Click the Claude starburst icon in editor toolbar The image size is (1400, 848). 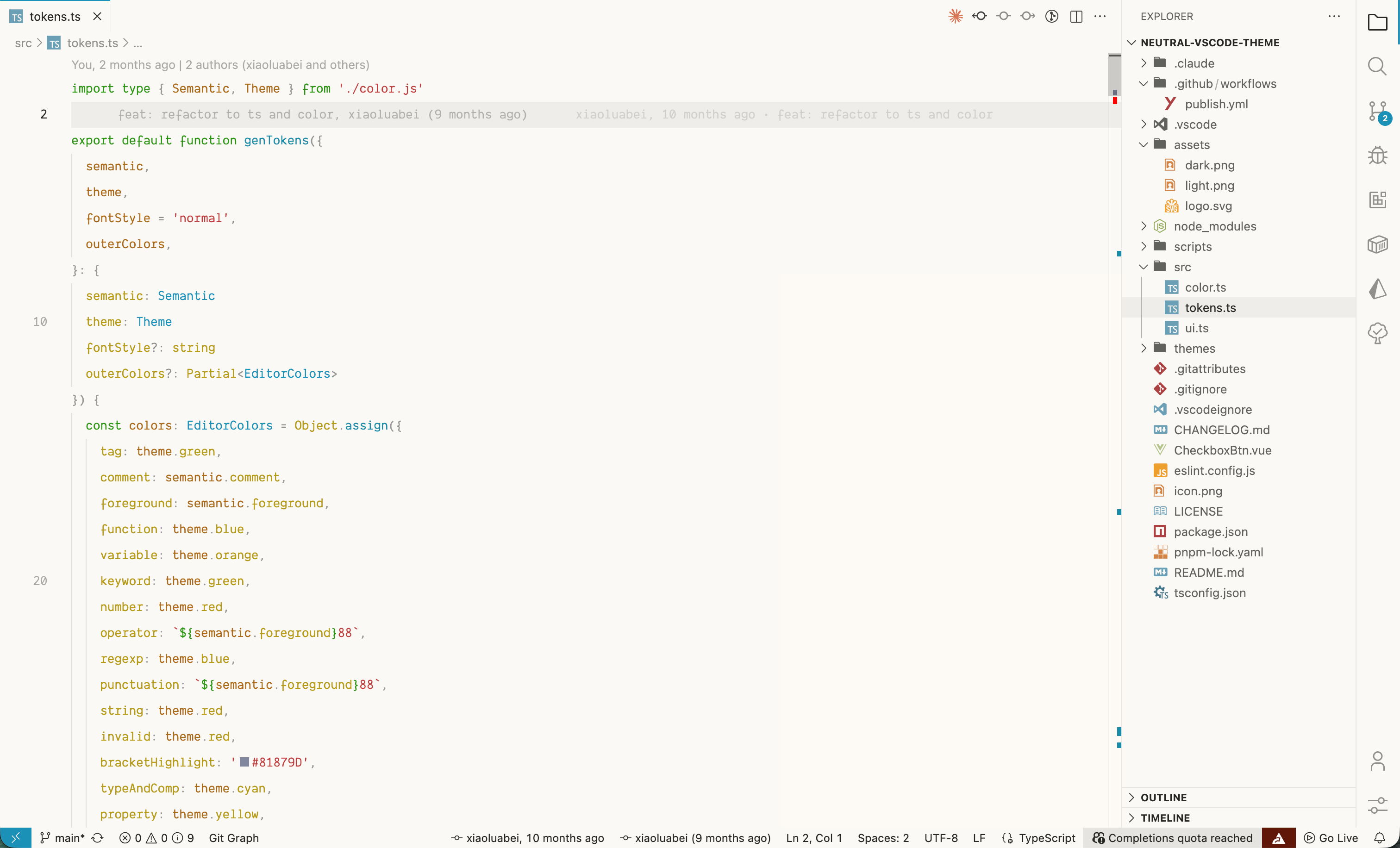pyautogui.click(x=956, y=17)
